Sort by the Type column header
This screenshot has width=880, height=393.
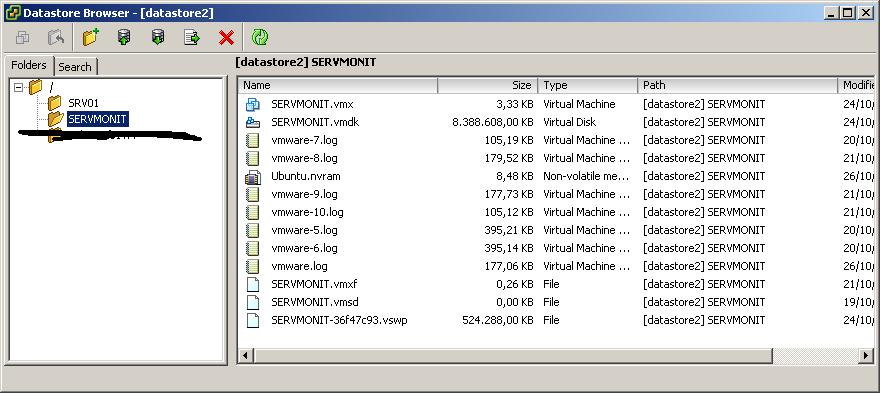click(588, 85)
